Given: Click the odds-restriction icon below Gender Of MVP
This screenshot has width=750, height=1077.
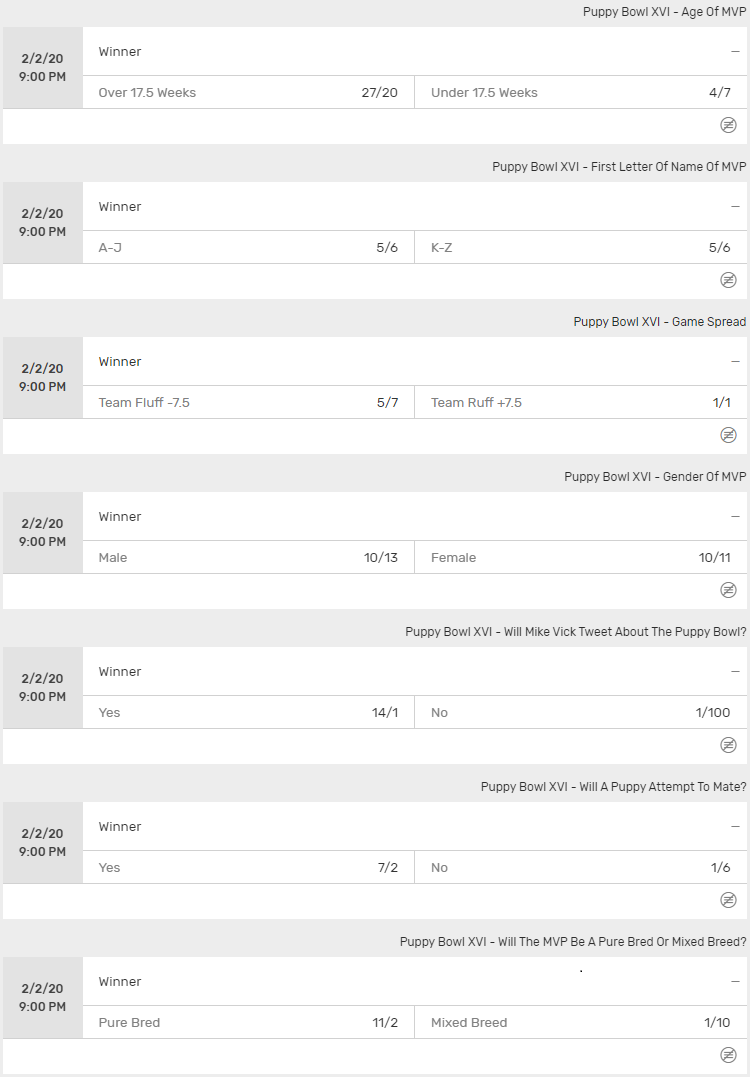Looking at the screenshot, I should 729,591.
